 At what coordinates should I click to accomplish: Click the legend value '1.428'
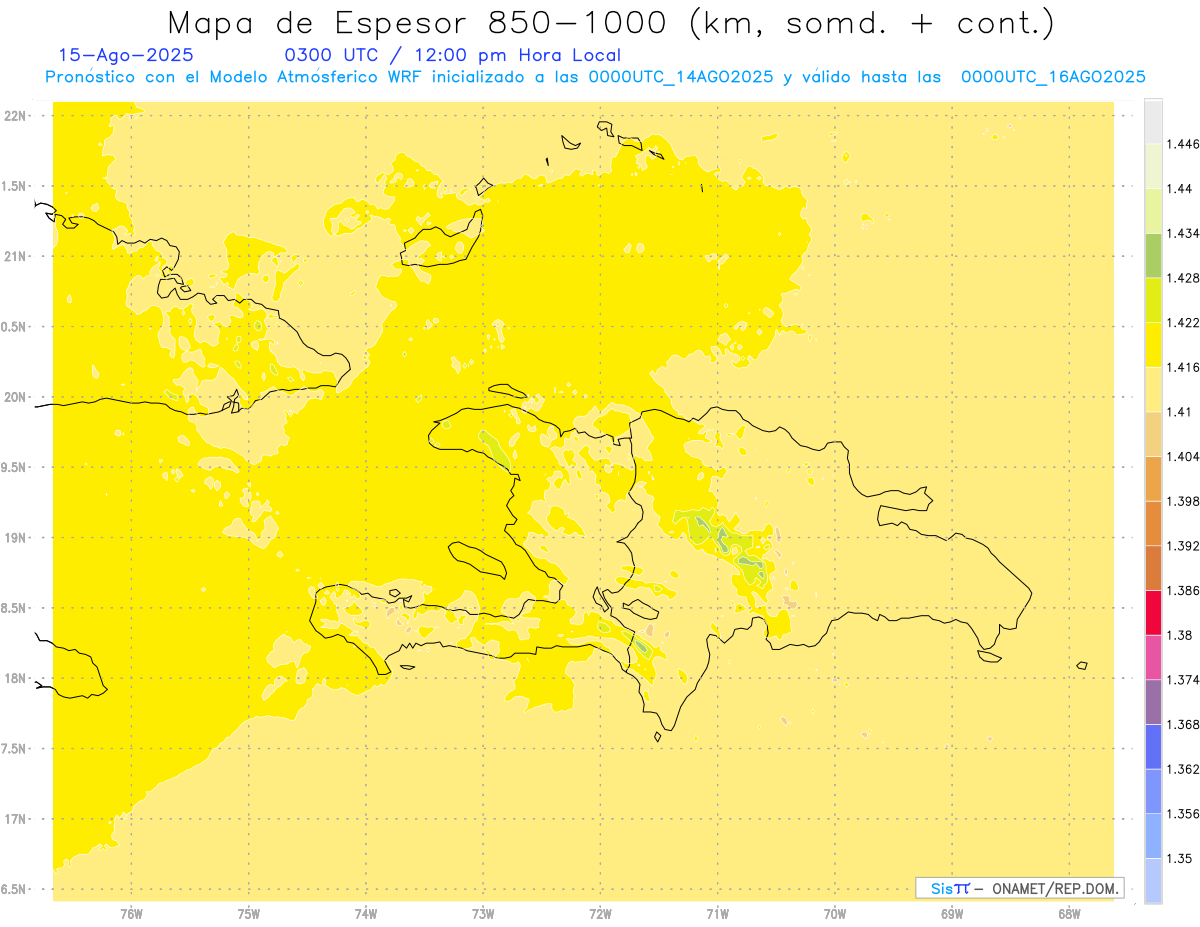point(1182,278)
